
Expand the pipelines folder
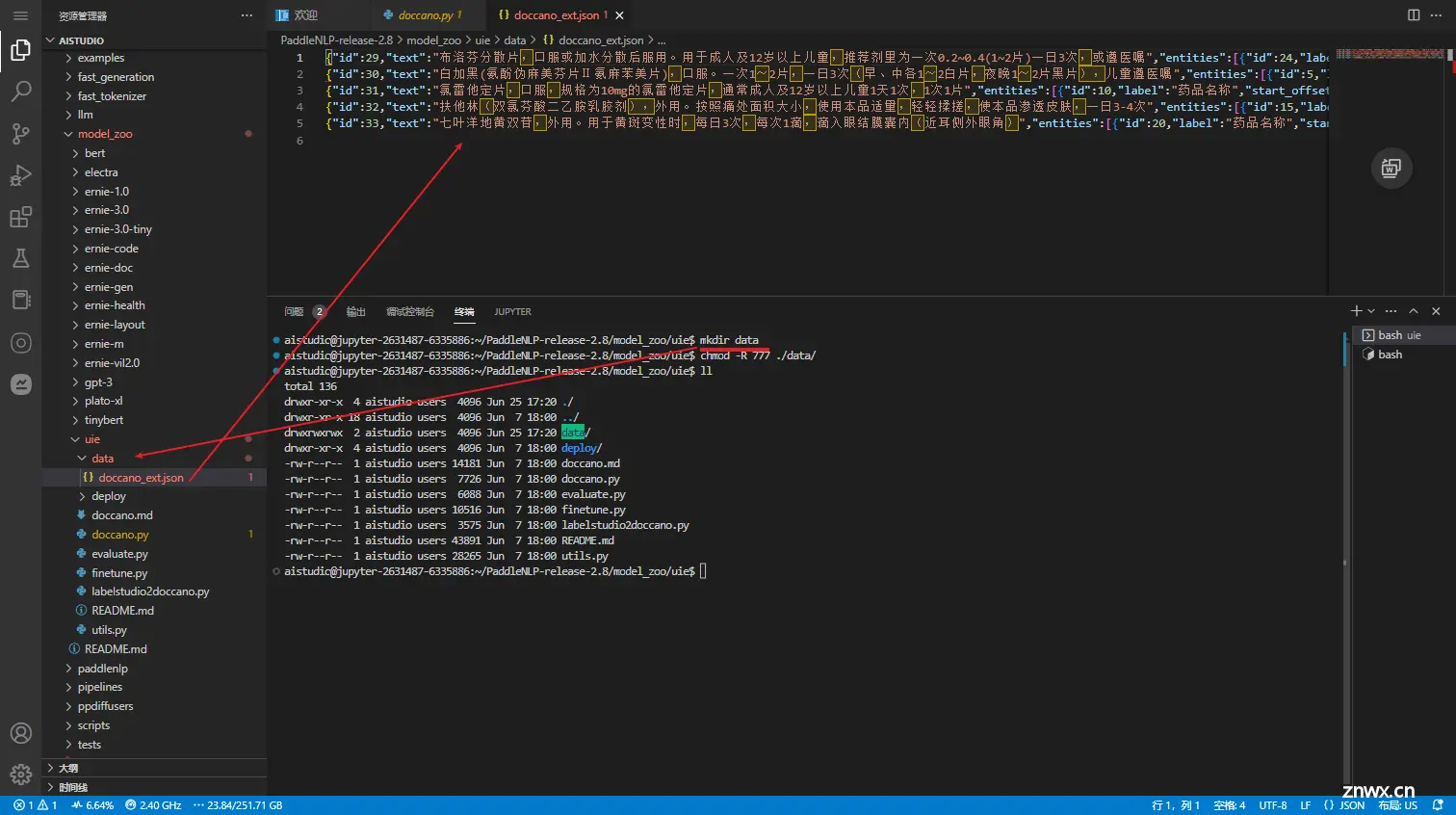154,687
